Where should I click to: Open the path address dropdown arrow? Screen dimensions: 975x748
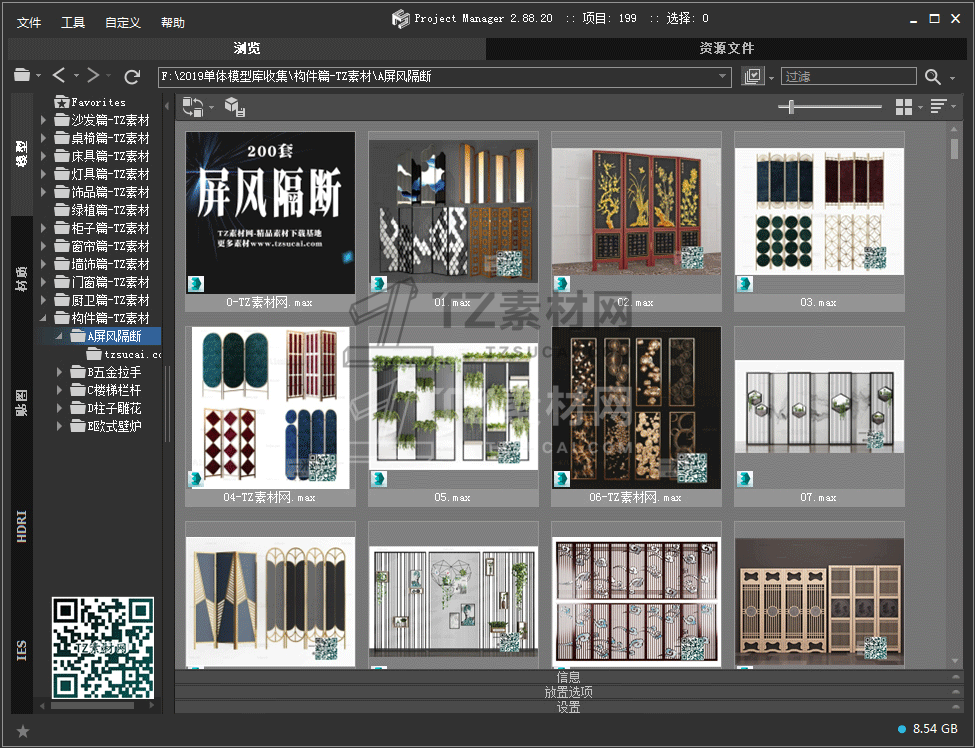click(724, 77)
